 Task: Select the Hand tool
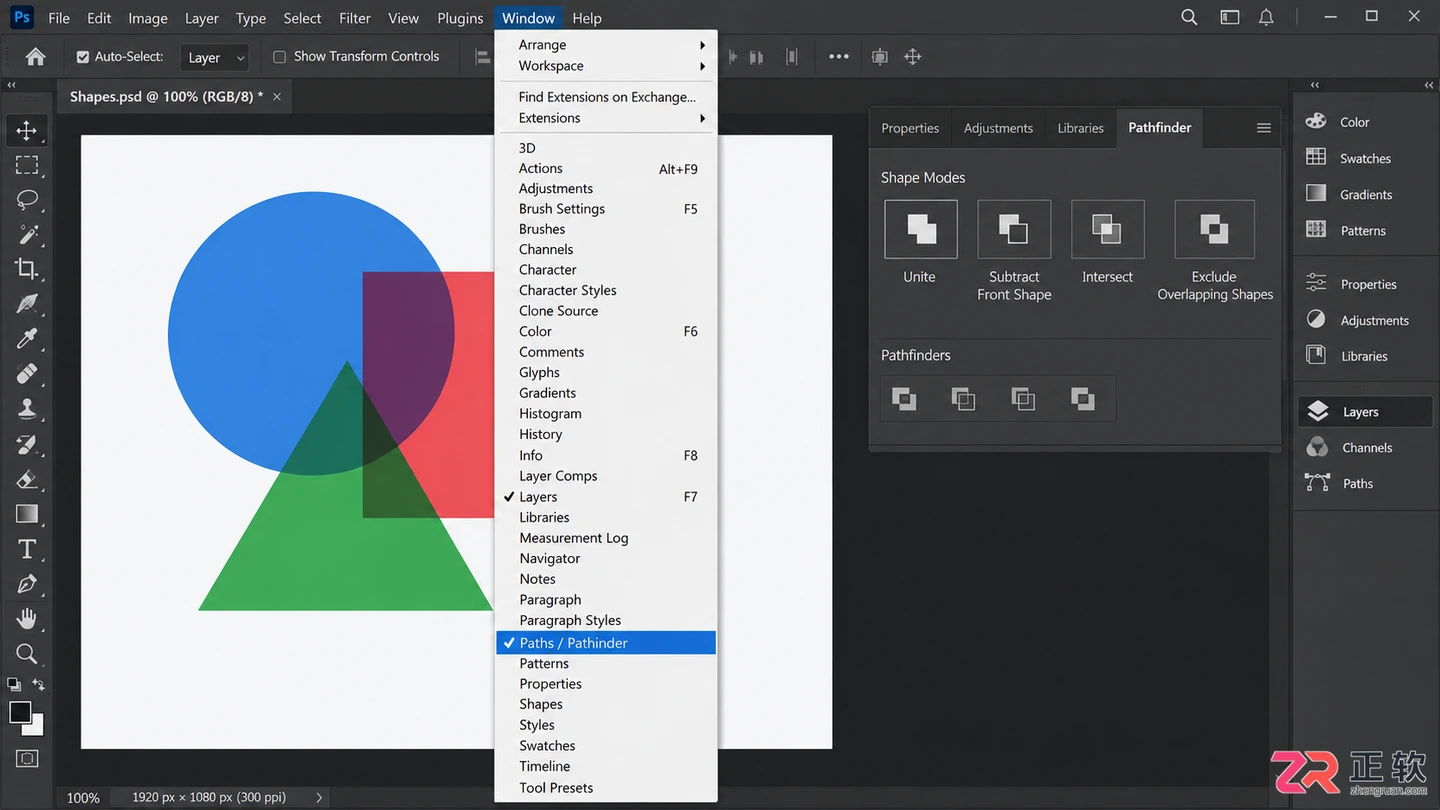point(27,619)
